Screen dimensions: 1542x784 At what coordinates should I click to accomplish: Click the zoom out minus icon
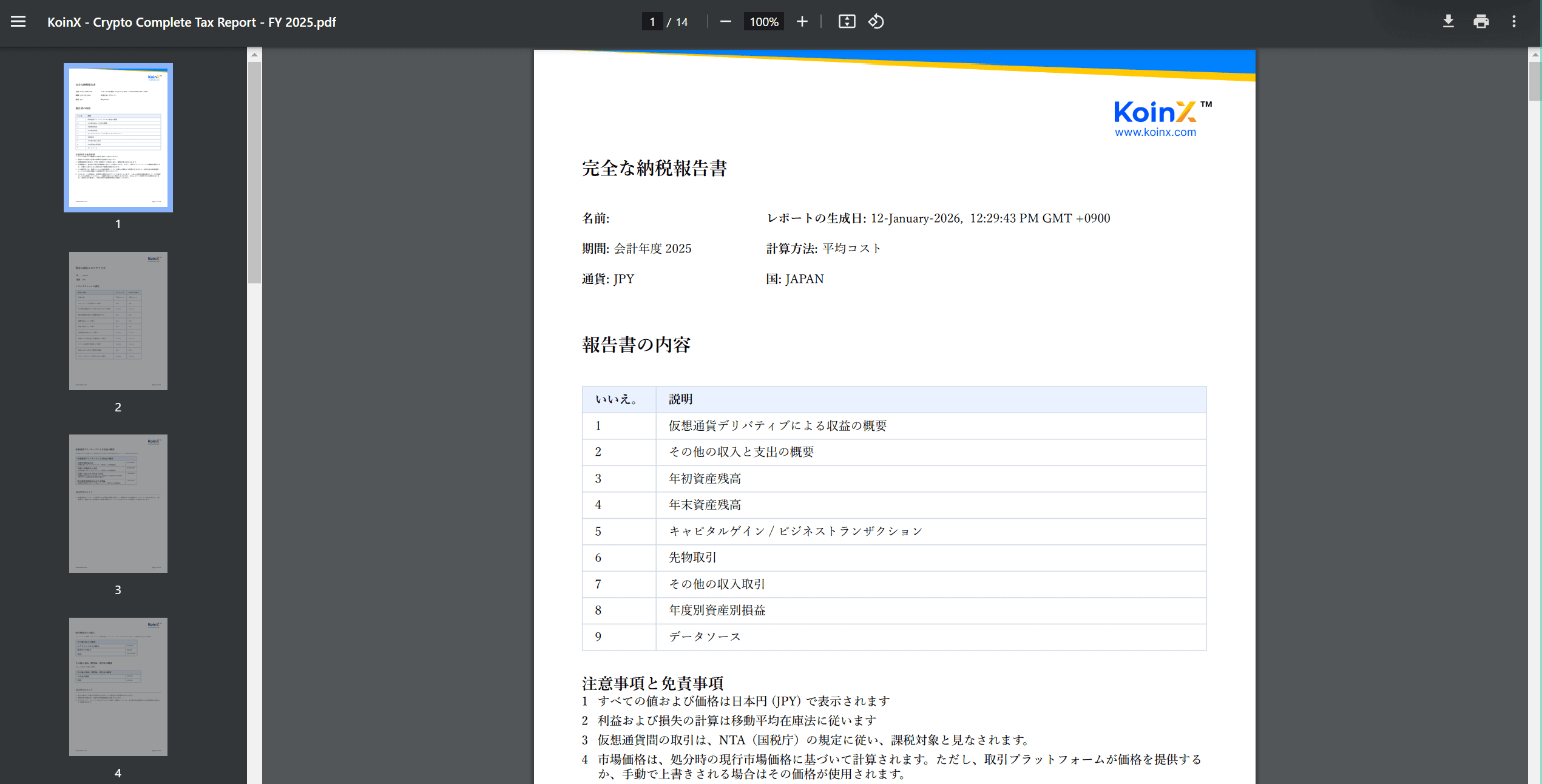[725, 22]
